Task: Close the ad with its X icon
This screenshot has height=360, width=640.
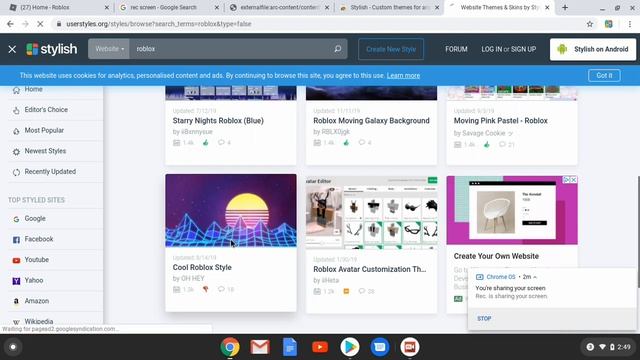Action: pos(573,180)
